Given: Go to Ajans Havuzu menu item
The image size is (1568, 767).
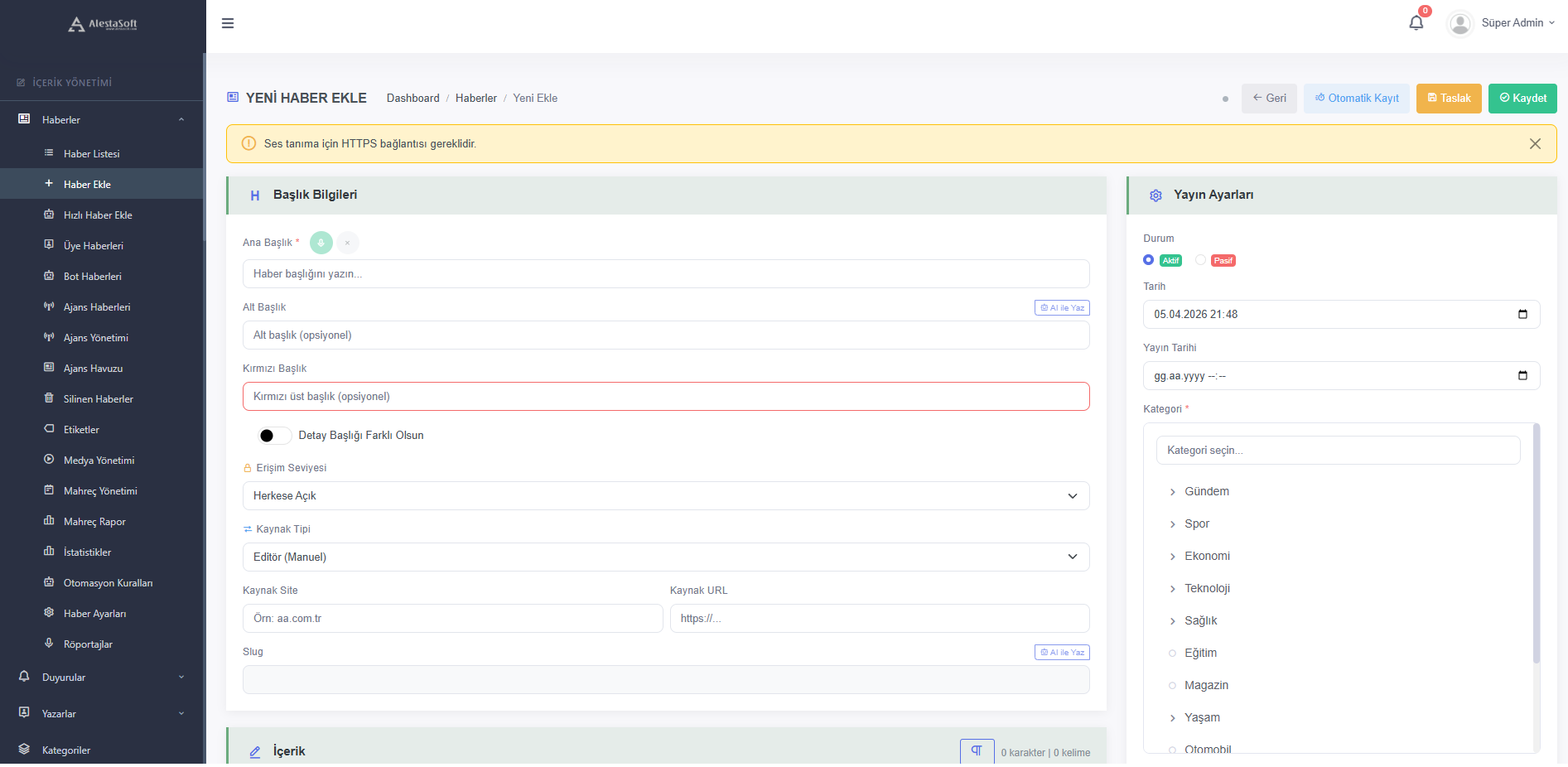Looking at the screenshot, I should pos(93,369).
